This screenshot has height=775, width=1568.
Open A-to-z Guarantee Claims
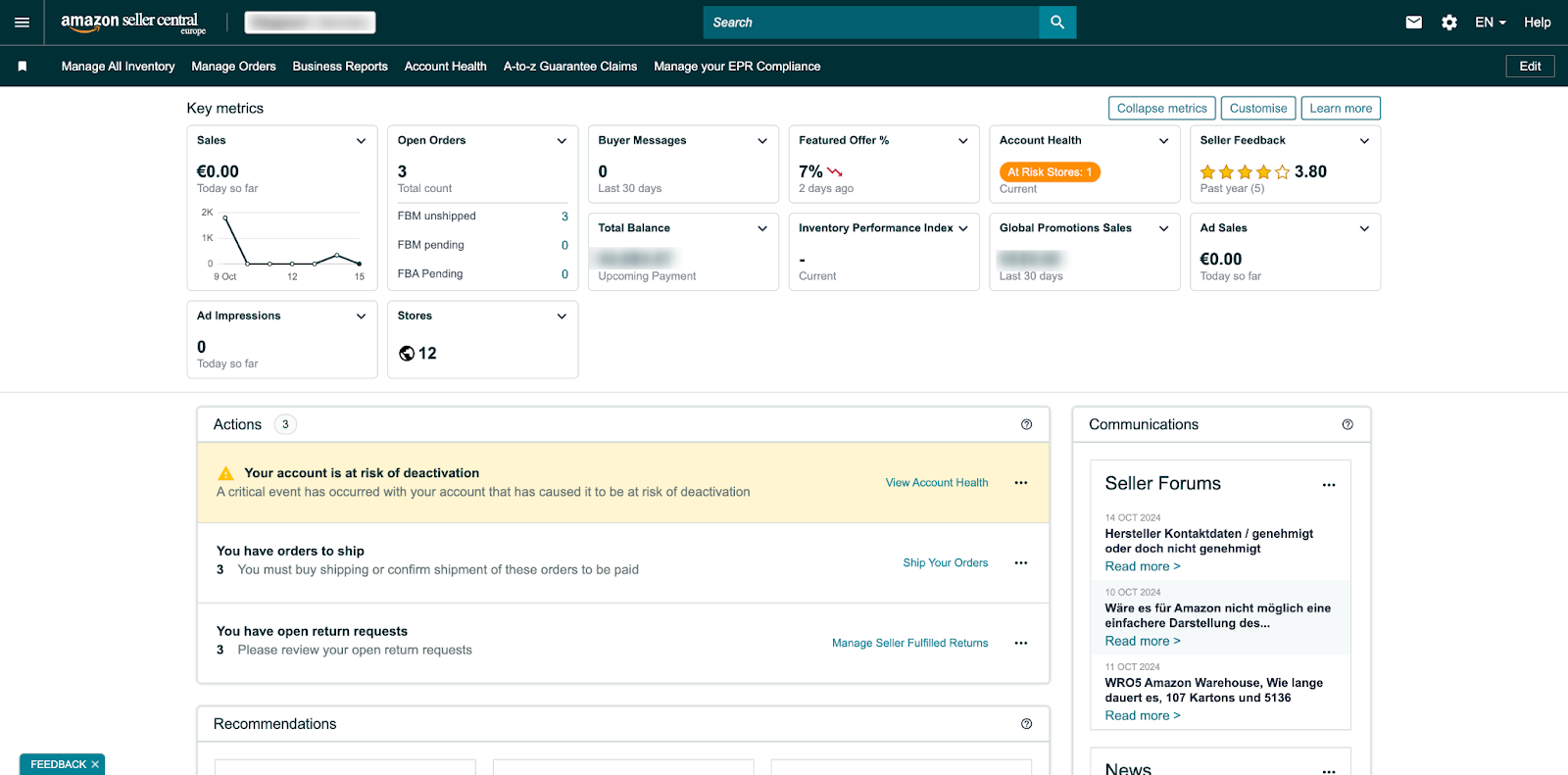click(570, 67)
